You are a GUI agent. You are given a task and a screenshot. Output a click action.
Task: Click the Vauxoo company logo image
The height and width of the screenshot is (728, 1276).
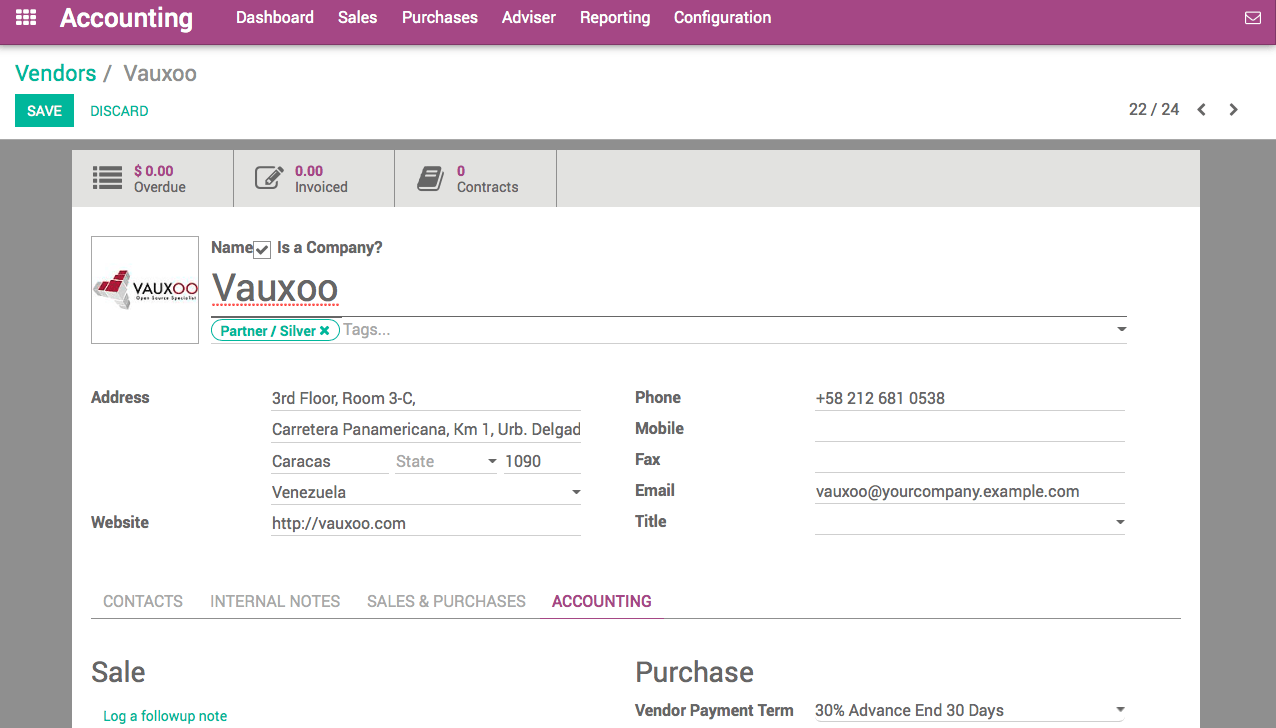(x=144, y=289)
